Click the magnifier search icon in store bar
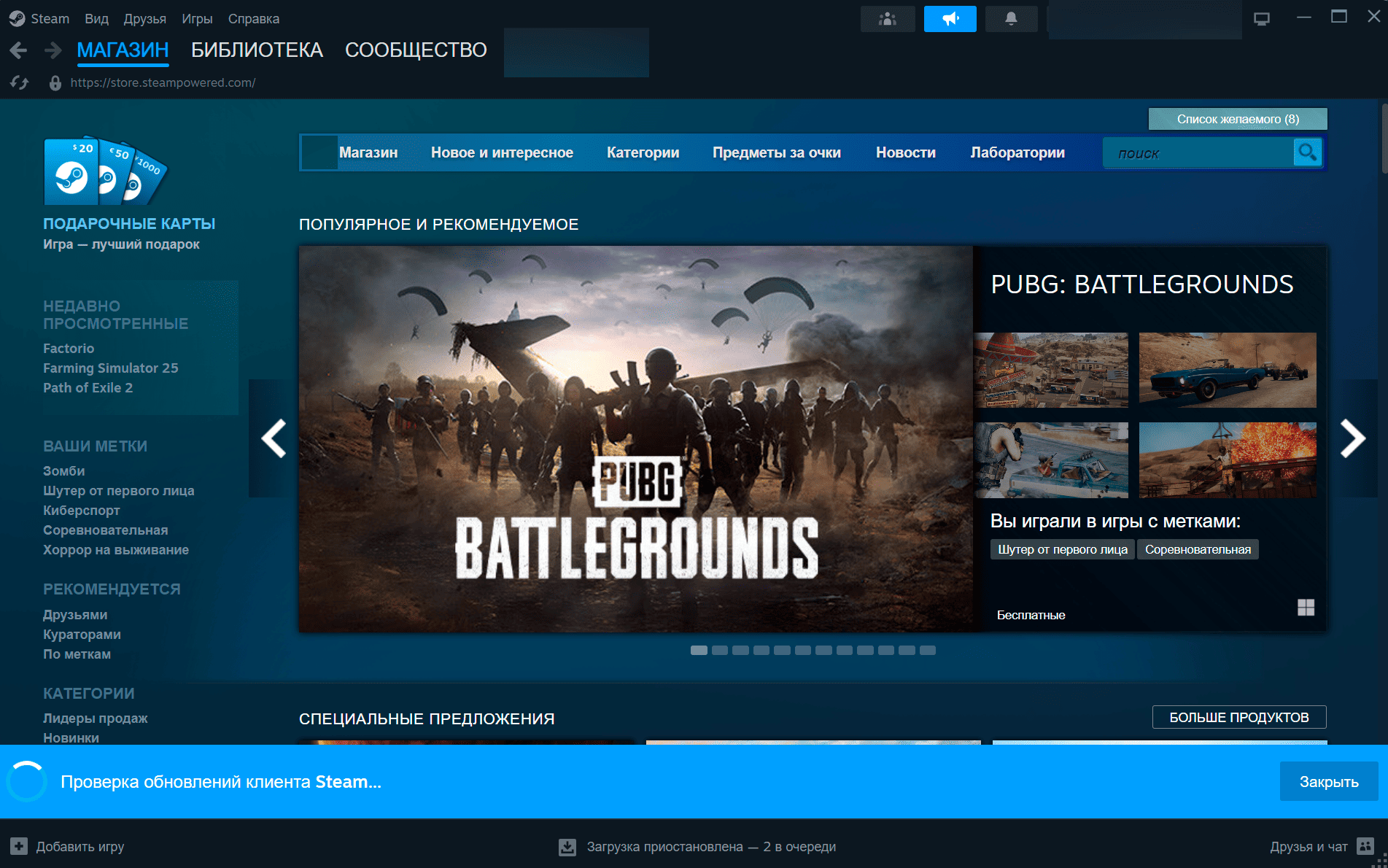 (x=1307, y=152)
